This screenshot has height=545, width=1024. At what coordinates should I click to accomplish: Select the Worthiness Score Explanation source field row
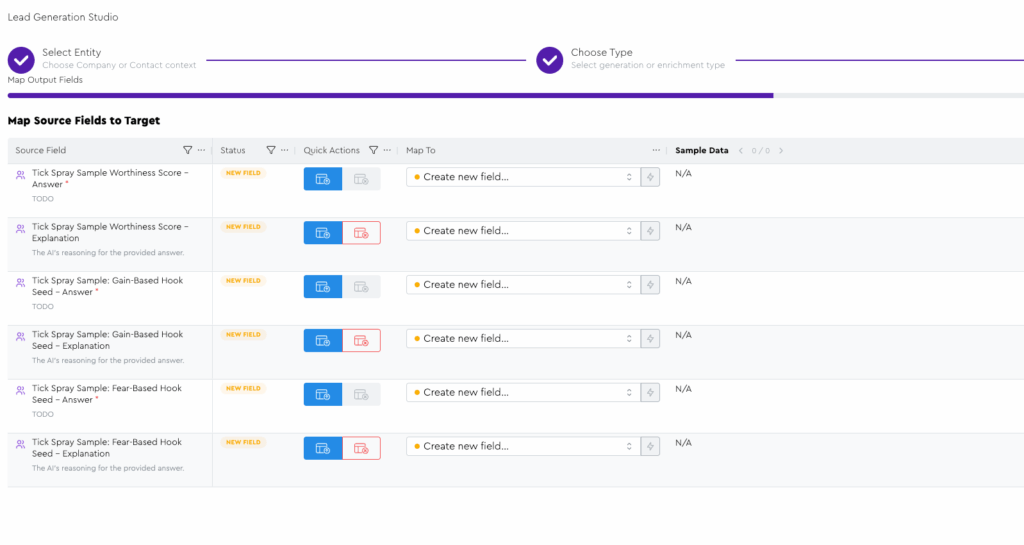108,233
